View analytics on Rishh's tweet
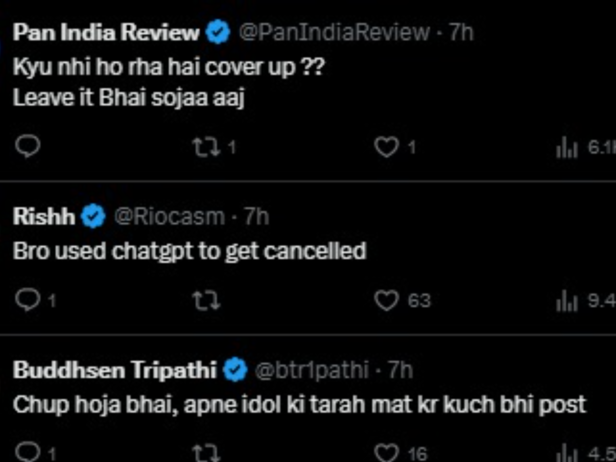Image resolution: width=616 pixels, height=462 pixels. coord(566,299)
